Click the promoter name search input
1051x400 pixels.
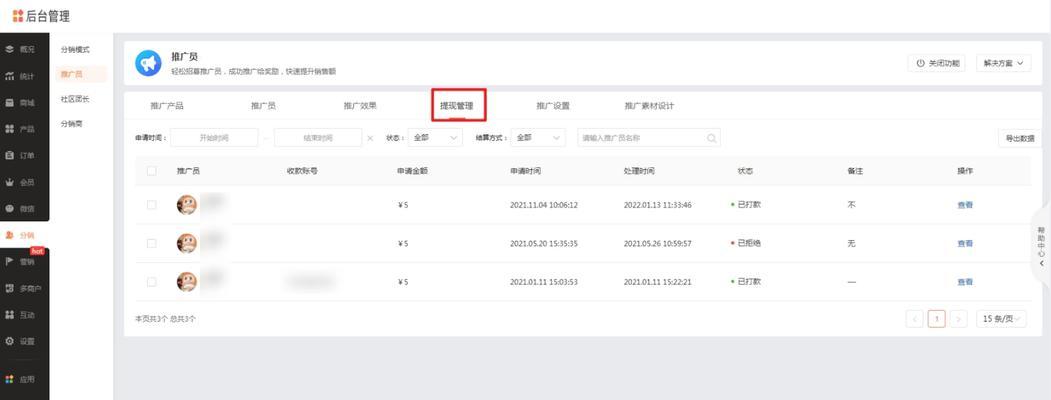coord(649,138)
